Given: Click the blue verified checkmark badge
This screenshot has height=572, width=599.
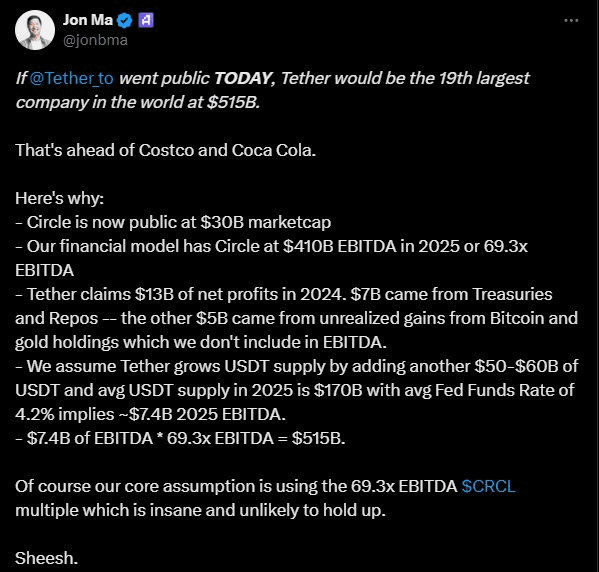Looking at the screenshot, I should point(124,20).
